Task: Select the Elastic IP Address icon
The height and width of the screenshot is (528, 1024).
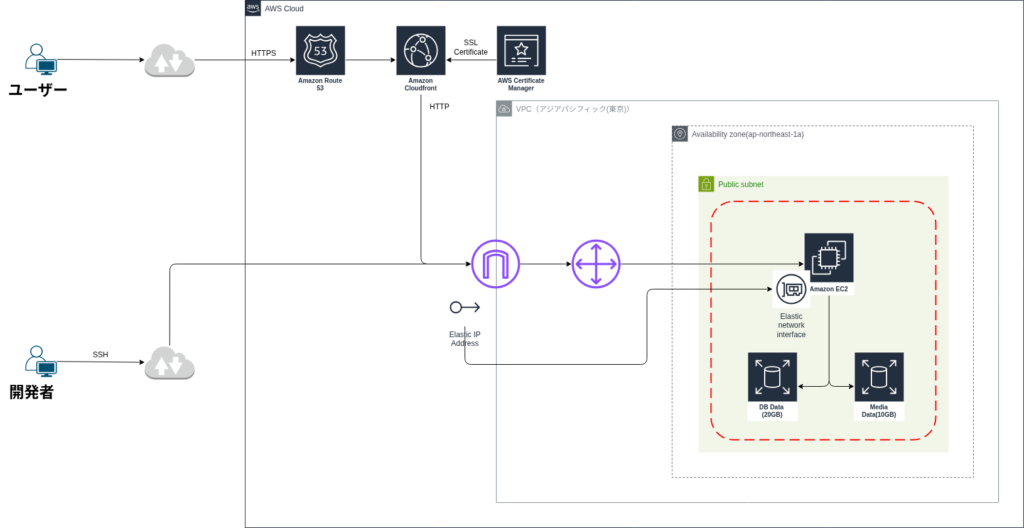Action: [464, 307]
